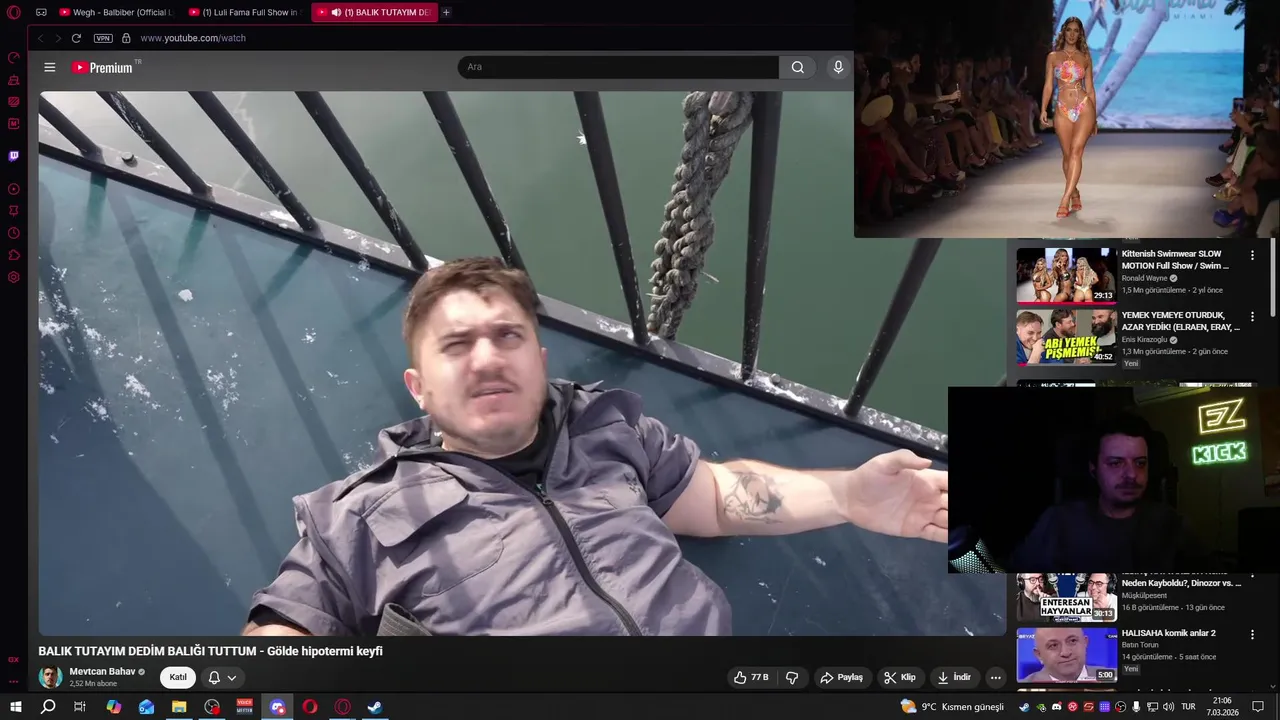Open the Windows Start menu
This screenshot has width=1280, height=720.
15,707
